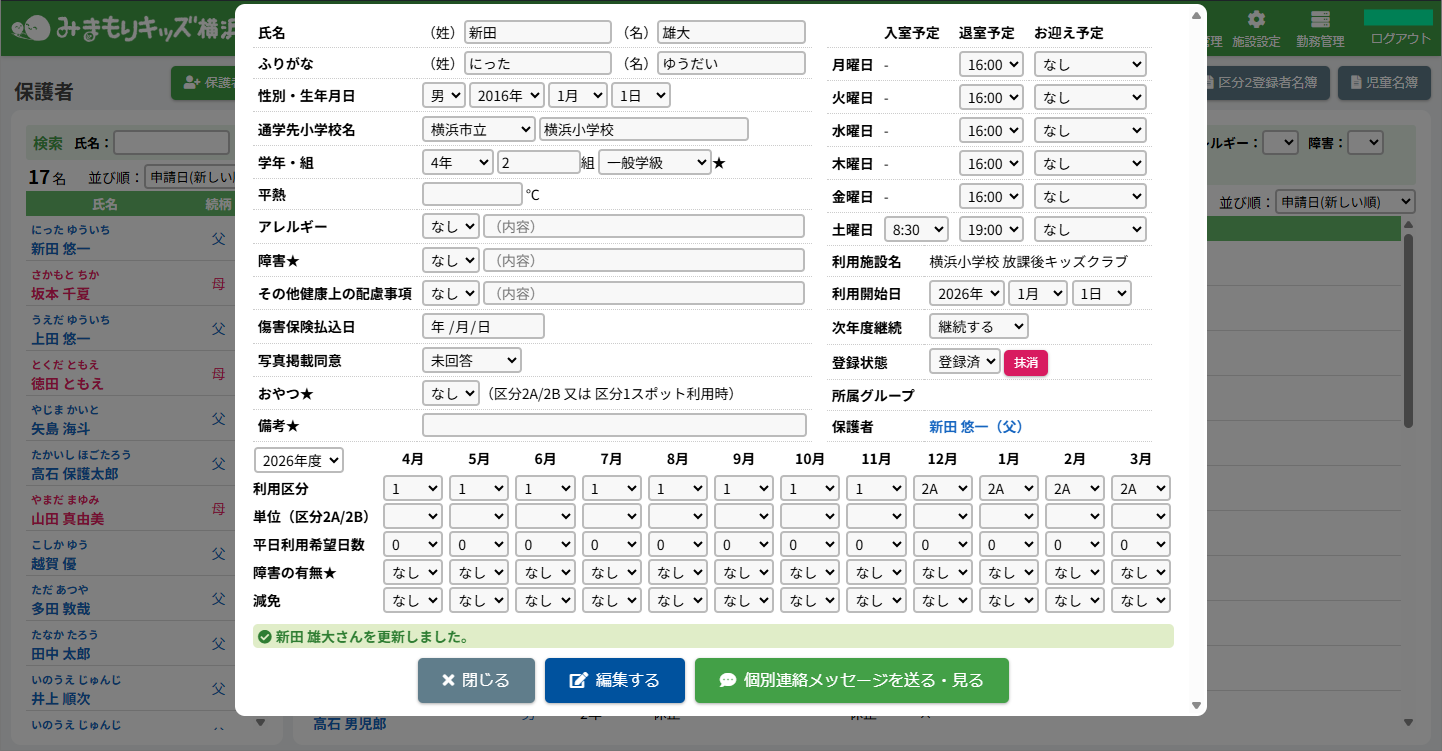This screenshot has height=751, width=1442.
Task: Click the みまもりキッズ logo icon
Action: point(38,28)
